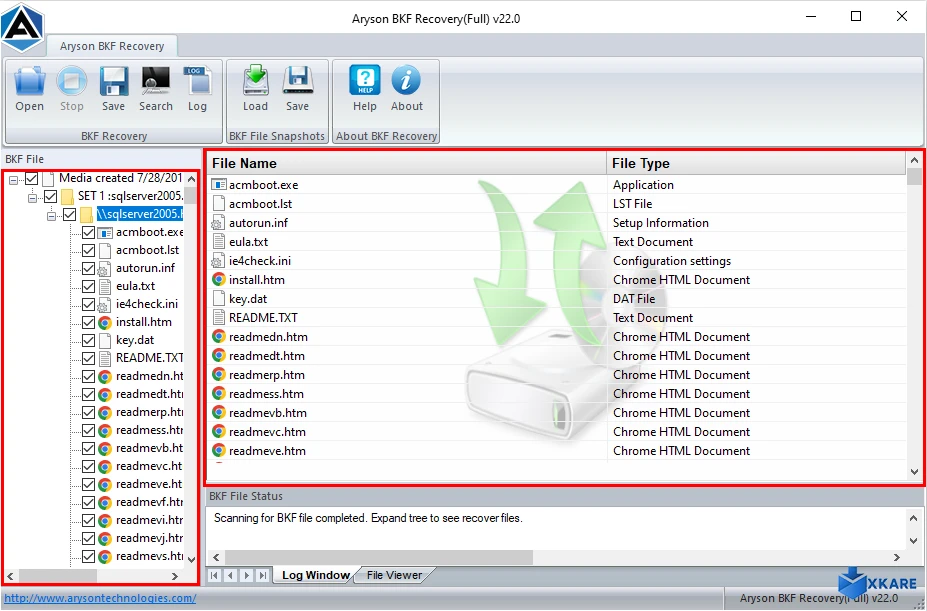This screenshot has width=927, height=611.
Task: Toggle the SET 1 checkbox in tree
Action: [x=51, y=196]
